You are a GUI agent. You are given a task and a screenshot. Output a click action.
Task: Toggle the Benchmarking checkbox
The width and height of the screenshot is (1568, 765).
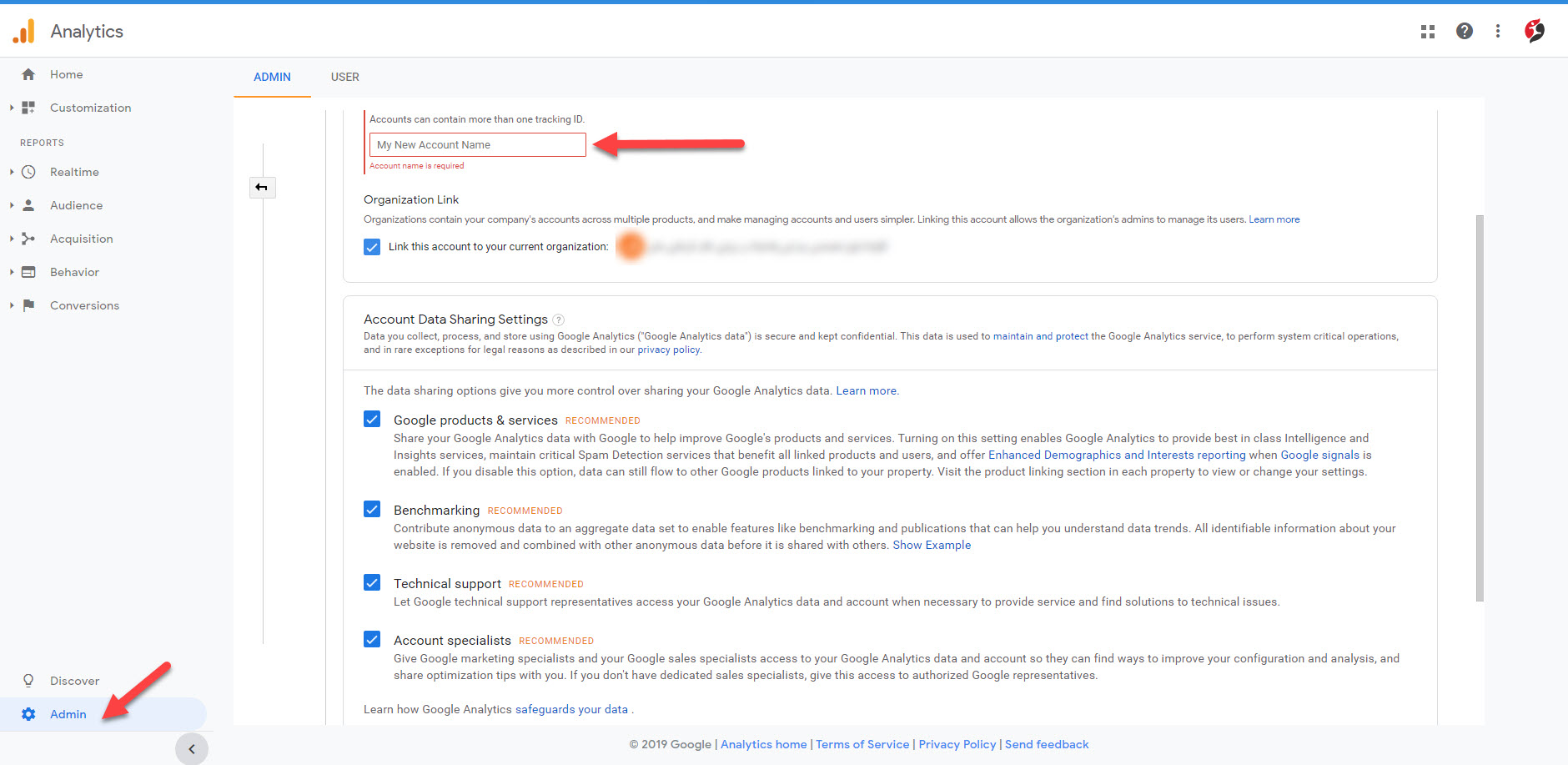click(x=372, y=509)
